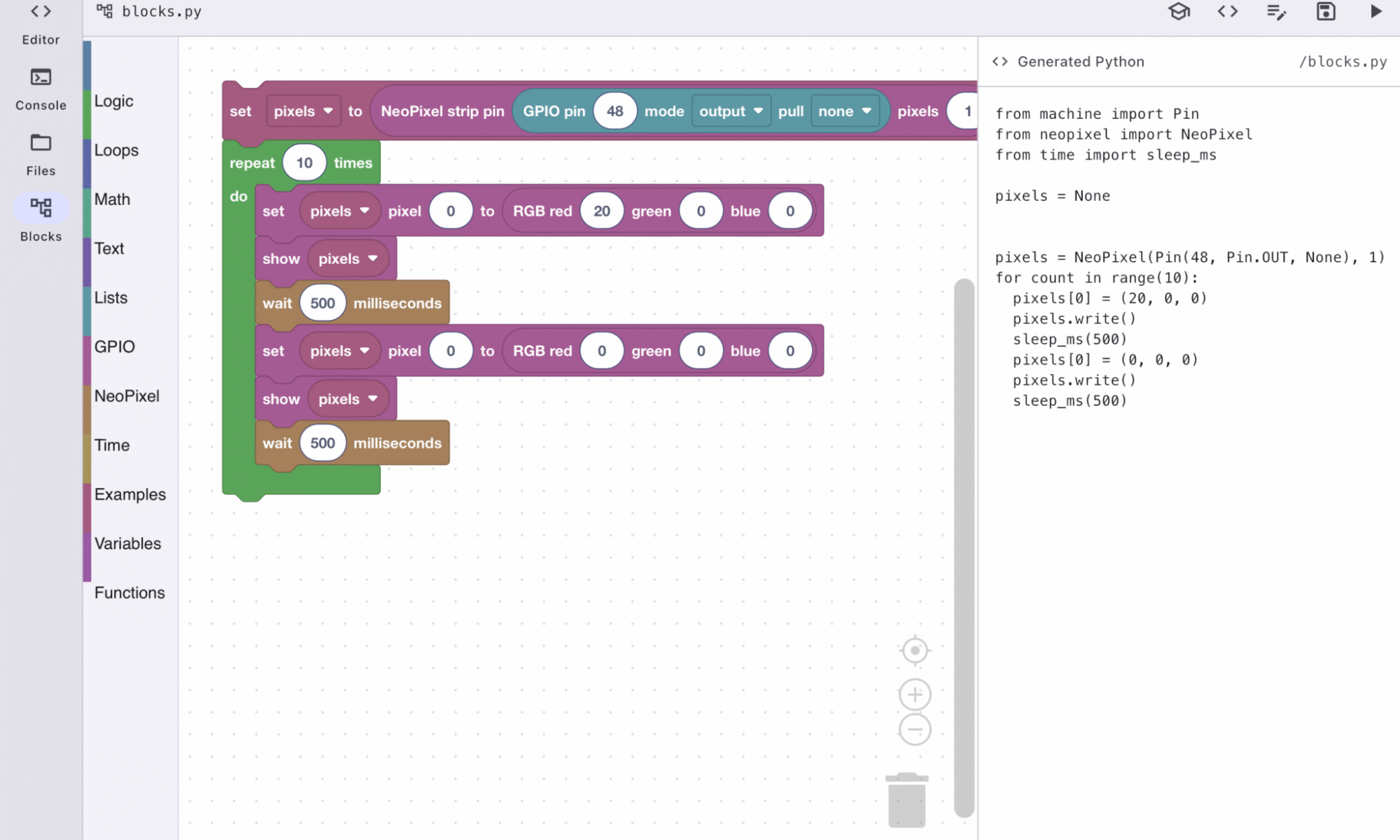Open the NeoPixel block category
Screen dimensions: 1400x840
point(127,396)
